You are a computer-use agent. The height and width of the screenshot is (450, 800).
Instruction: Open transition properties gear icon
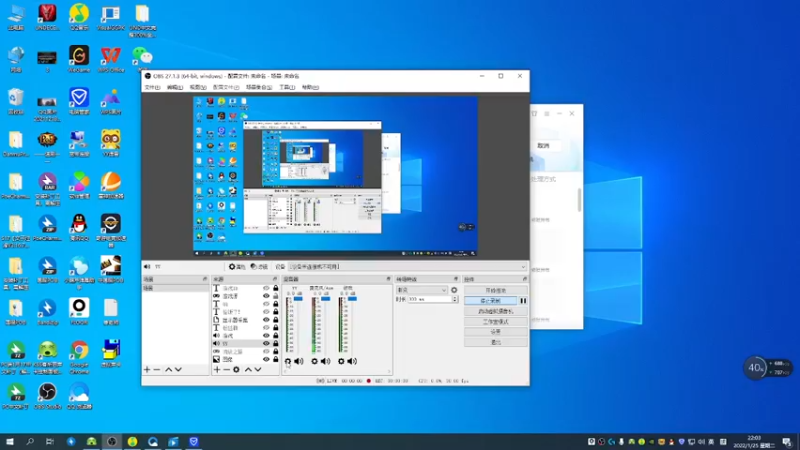click(x=454, y=290)
